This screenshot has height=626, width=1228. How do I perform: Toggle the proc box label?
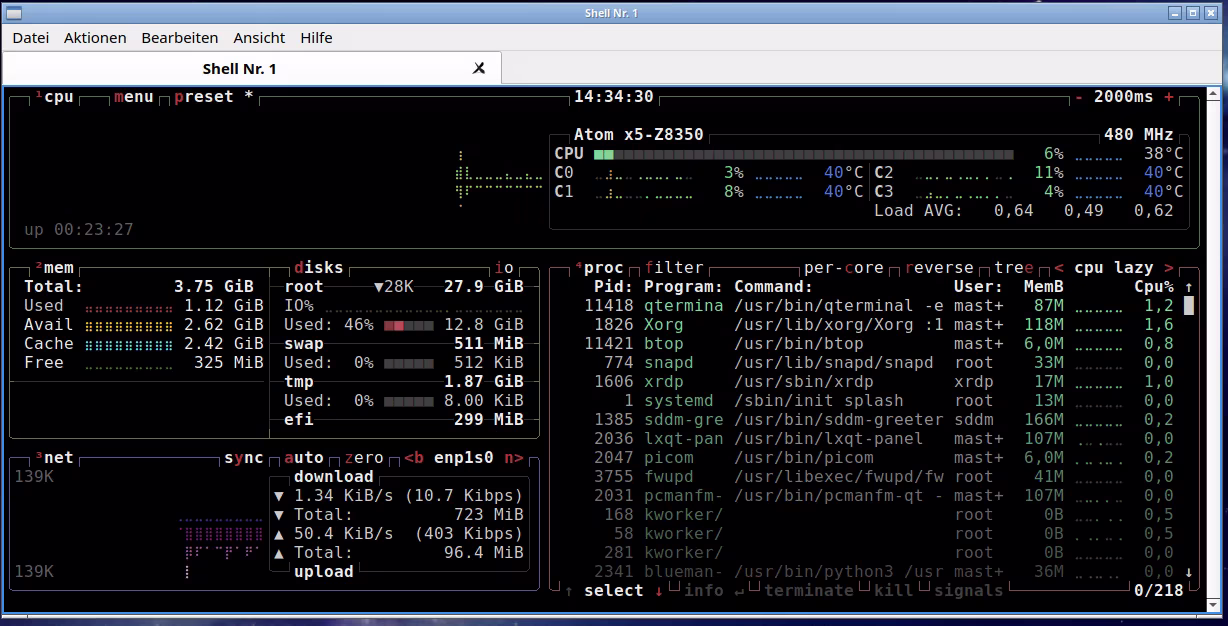pyautogui.click(x=599, y=268)
